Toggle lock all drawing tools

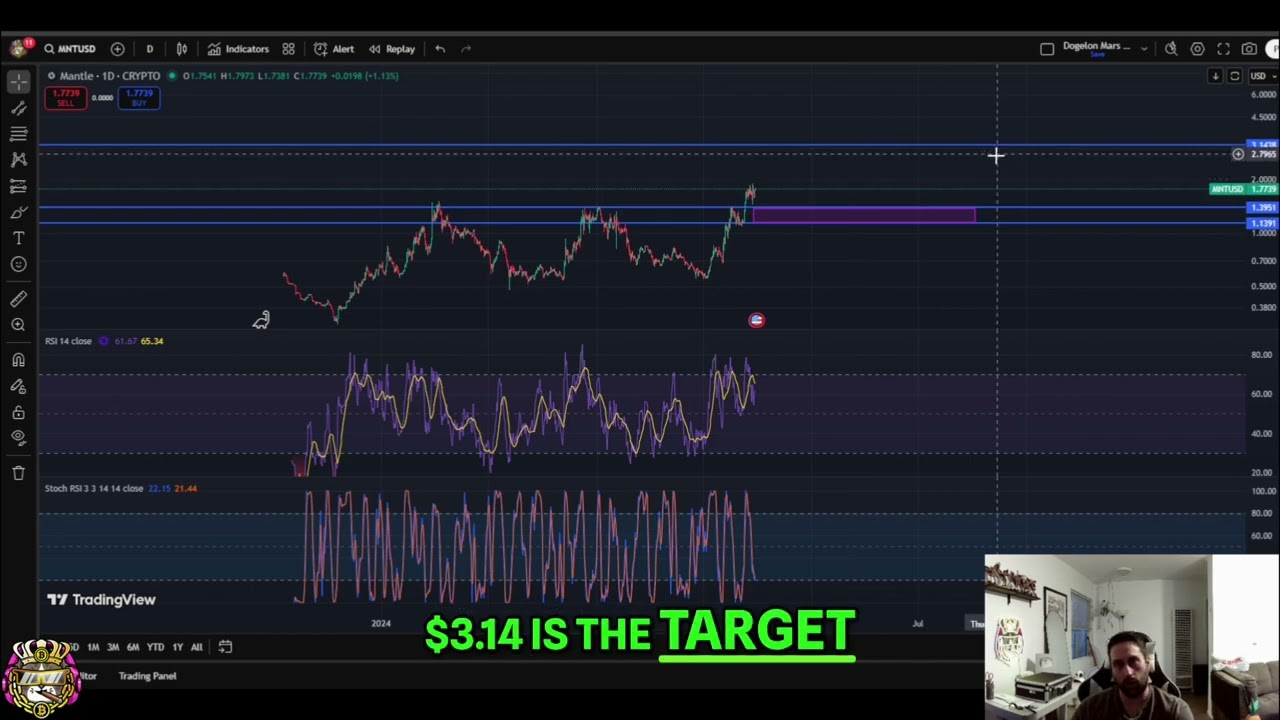point(18,412)
